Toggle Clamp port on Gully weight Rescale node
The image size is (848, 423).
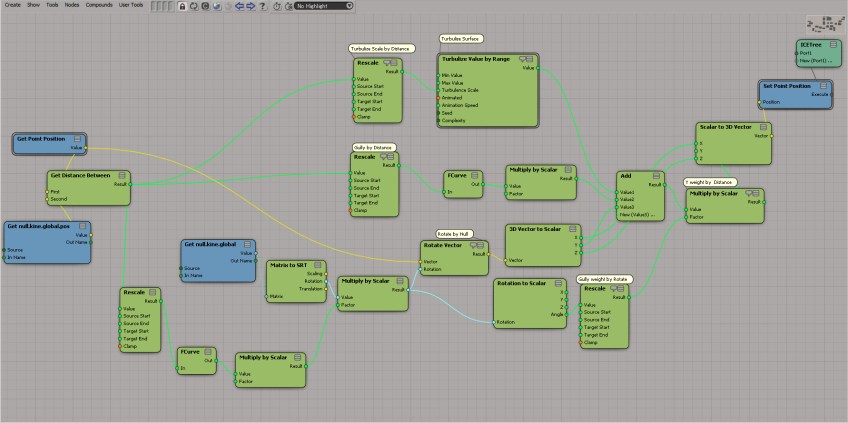[x=582, y=343]
